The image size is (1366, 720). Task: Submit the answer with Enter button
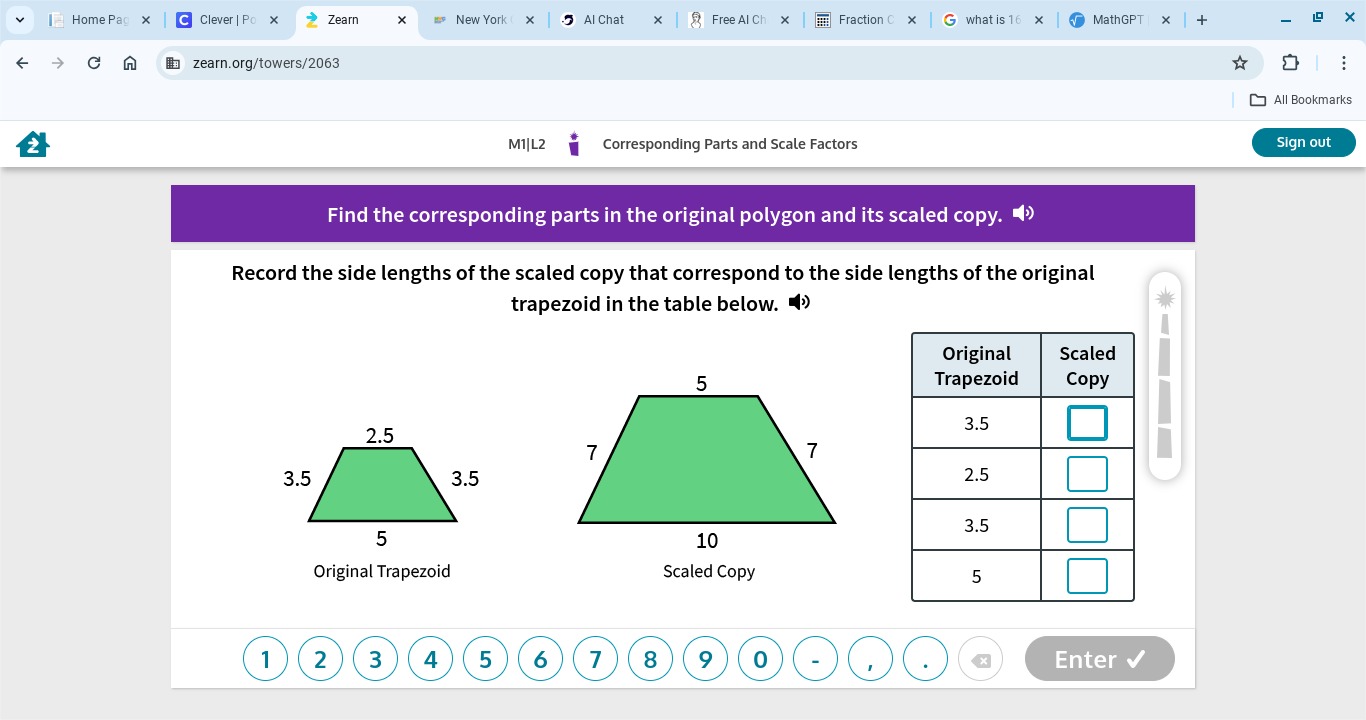pos(1099,659)
